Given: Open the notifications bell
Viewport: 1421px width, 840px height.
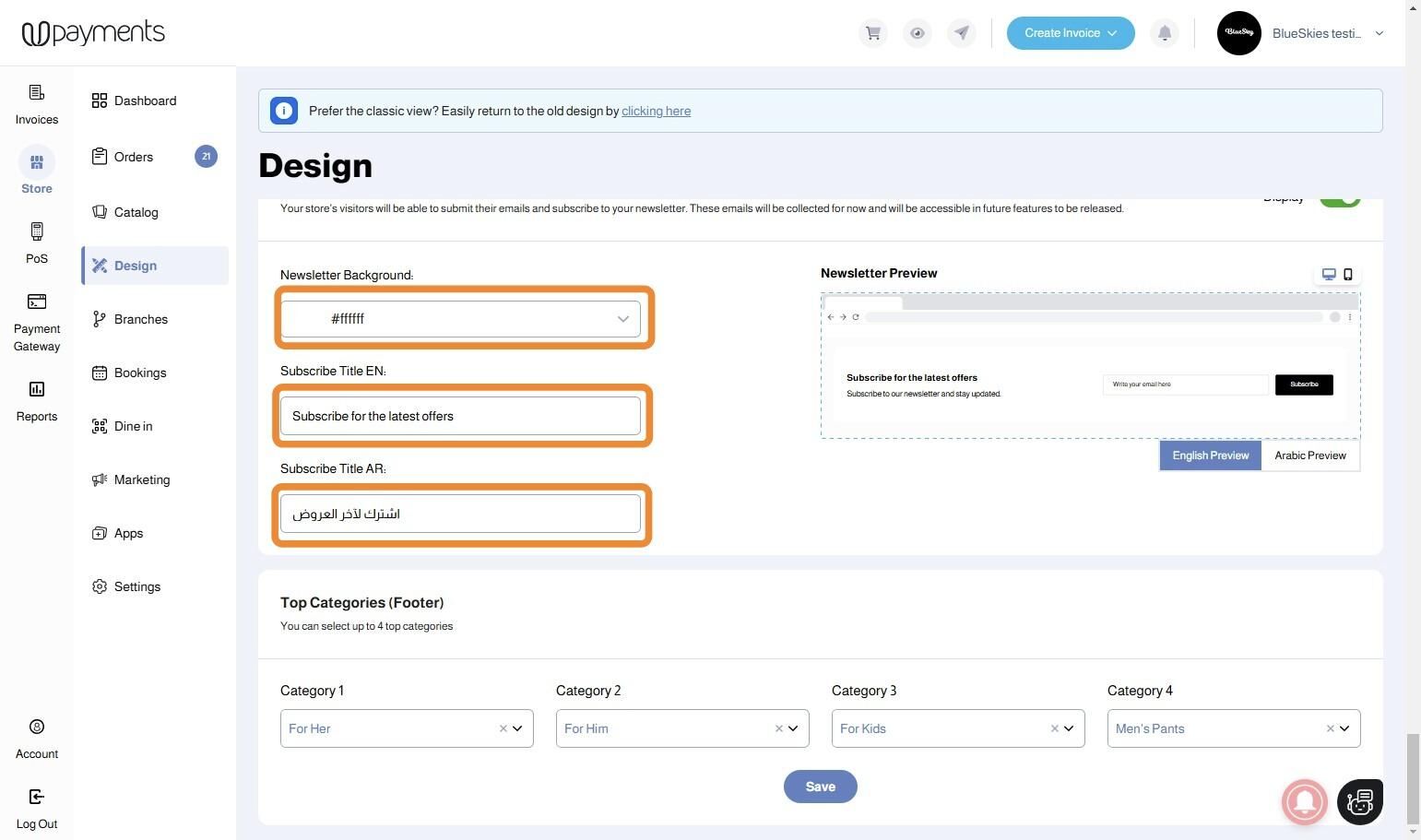Looking at the screenshot, I should (1165, 33).
